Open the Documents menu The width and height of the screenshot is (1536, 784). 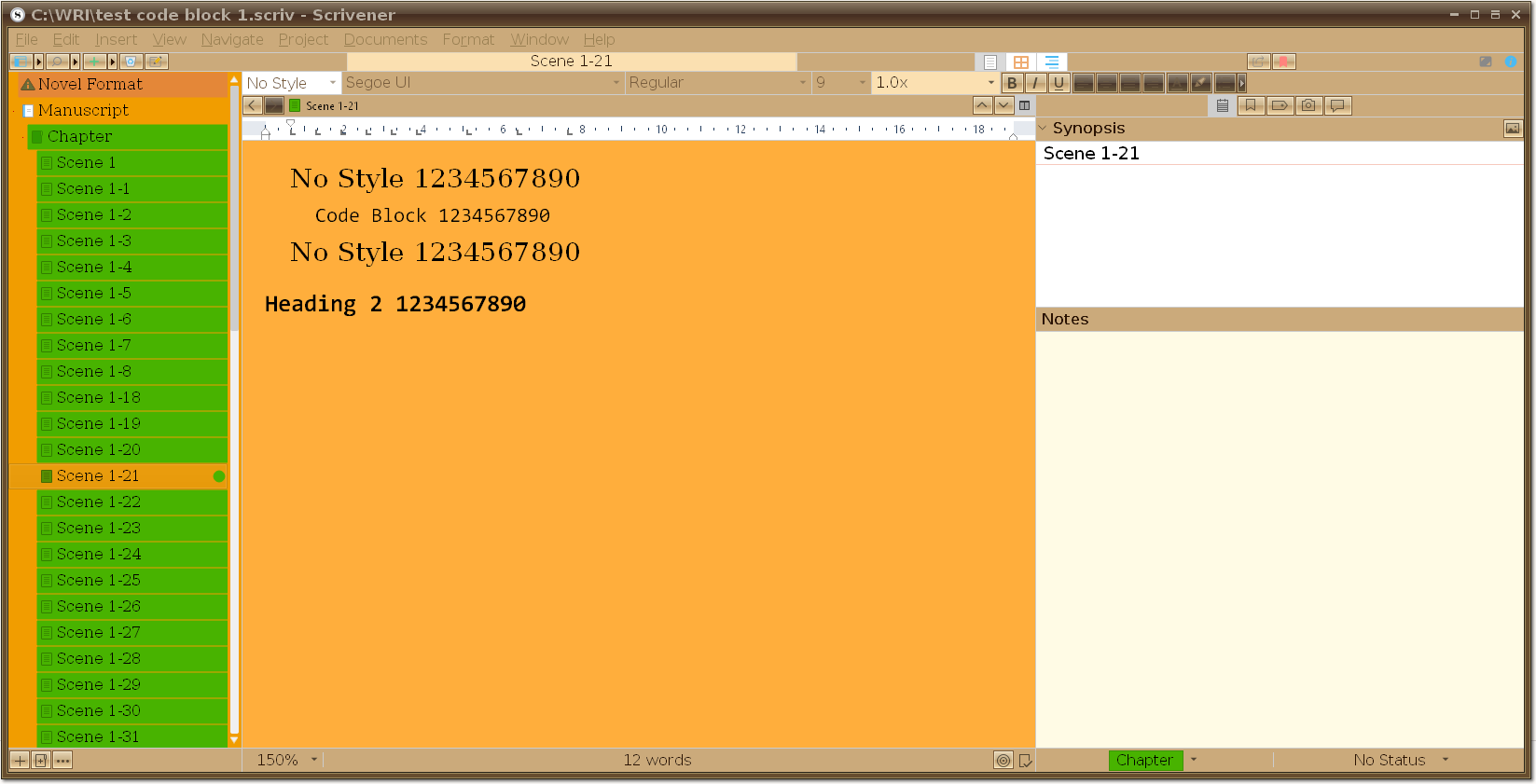pyautogui.click(x=385, y=39)
